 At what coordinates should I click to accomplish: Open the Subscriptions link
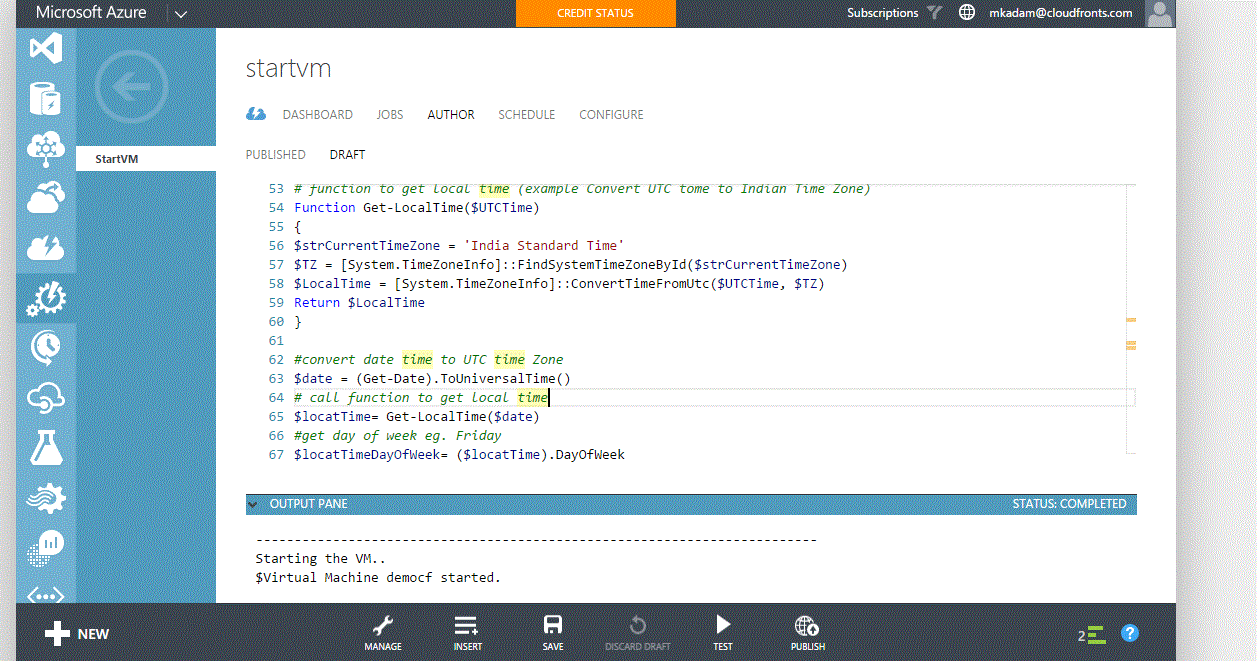point(883,13)
